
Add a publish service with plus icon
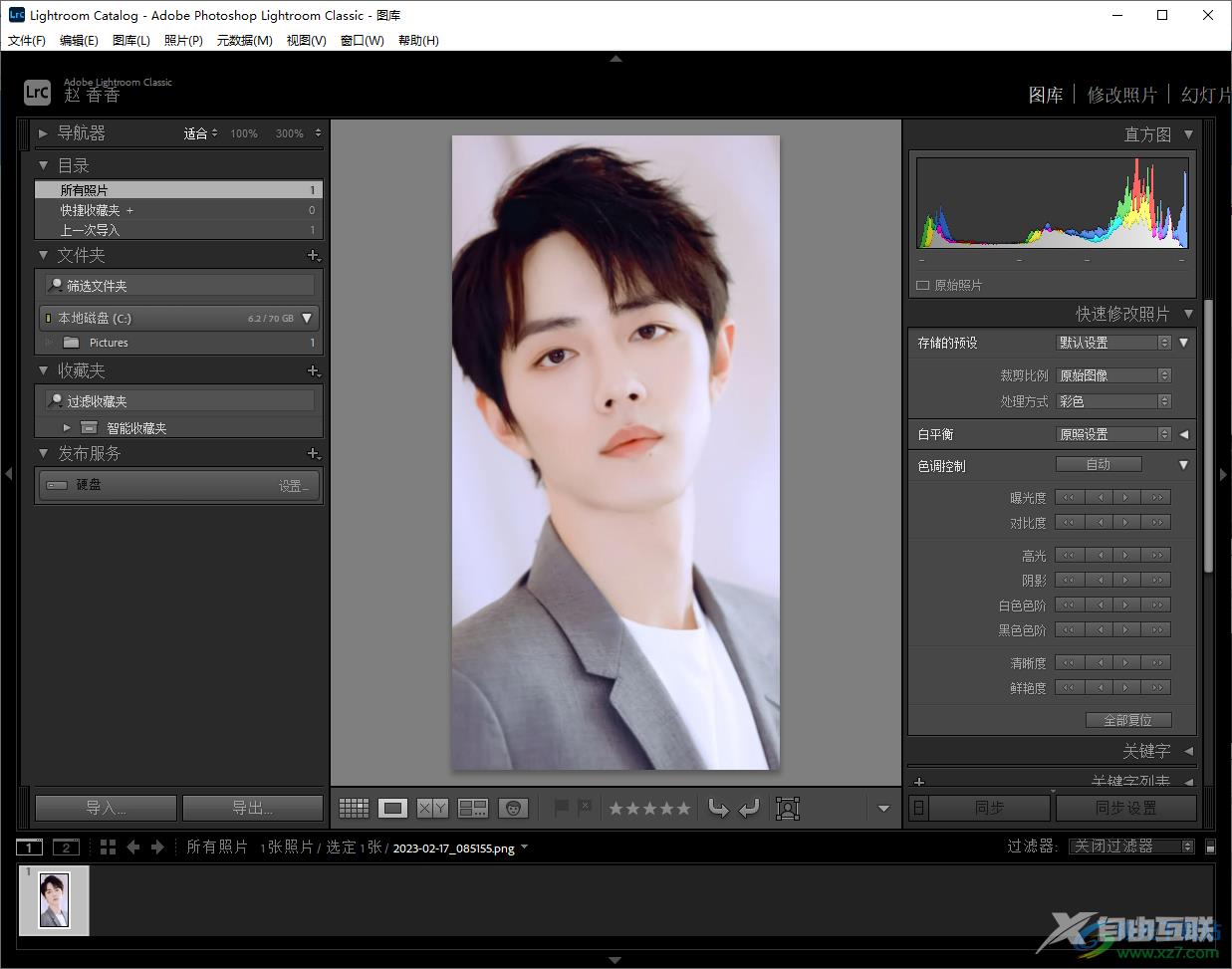[313, 453]
